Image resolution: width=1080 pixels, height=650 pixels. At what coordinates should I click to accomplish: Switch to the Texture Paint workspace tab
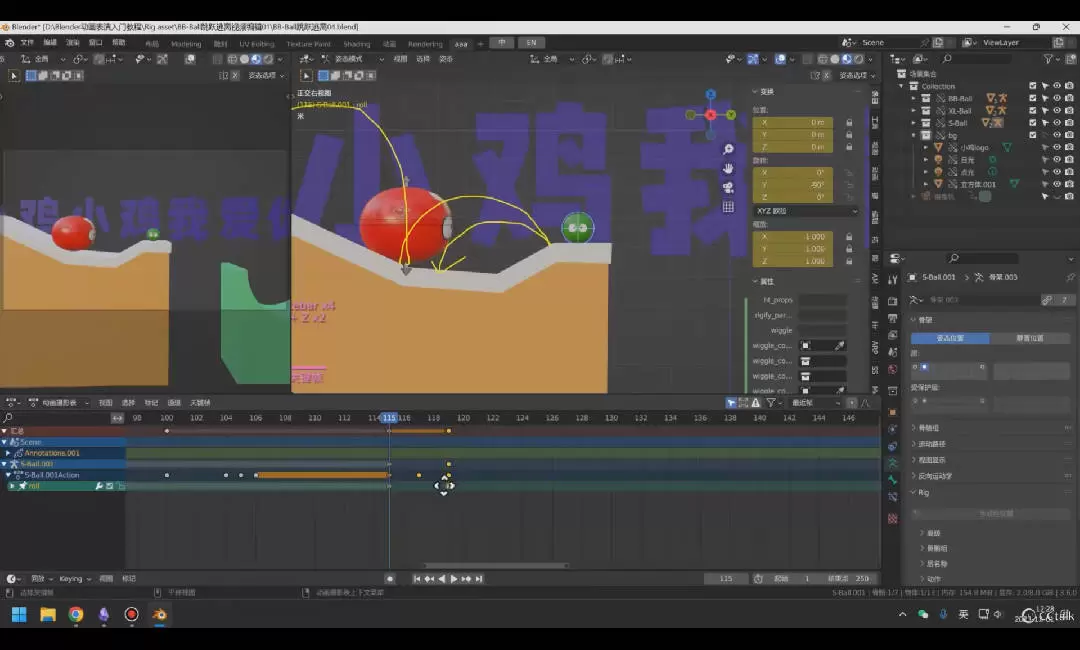click(308, 43)
